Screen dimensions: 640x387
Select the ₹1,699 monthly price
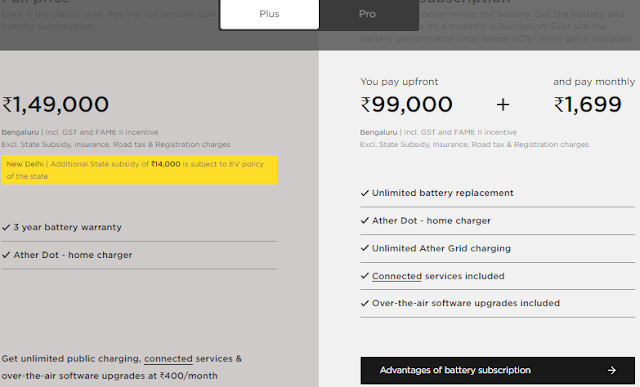pos(588,105)
